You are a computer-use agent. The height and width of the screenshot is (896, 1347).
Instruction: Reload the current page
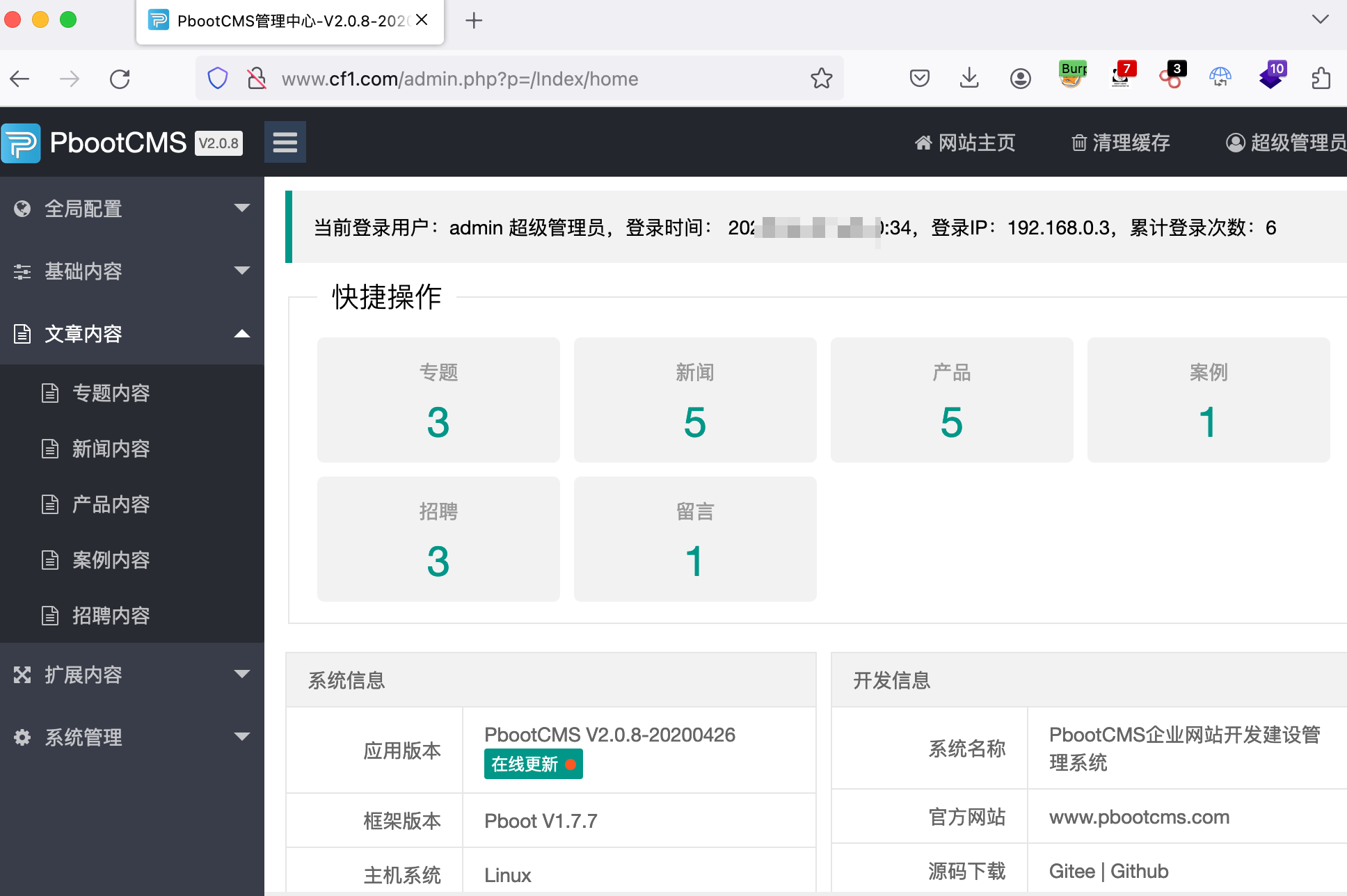(120, 79)
